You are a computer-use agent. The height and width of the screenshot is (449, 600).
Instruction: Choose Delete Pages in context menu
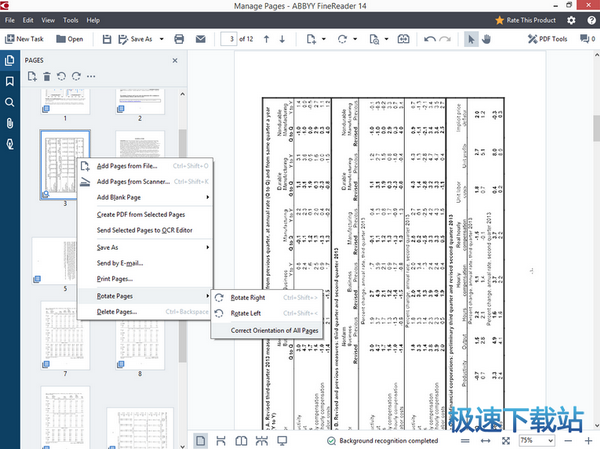point(145,312)
